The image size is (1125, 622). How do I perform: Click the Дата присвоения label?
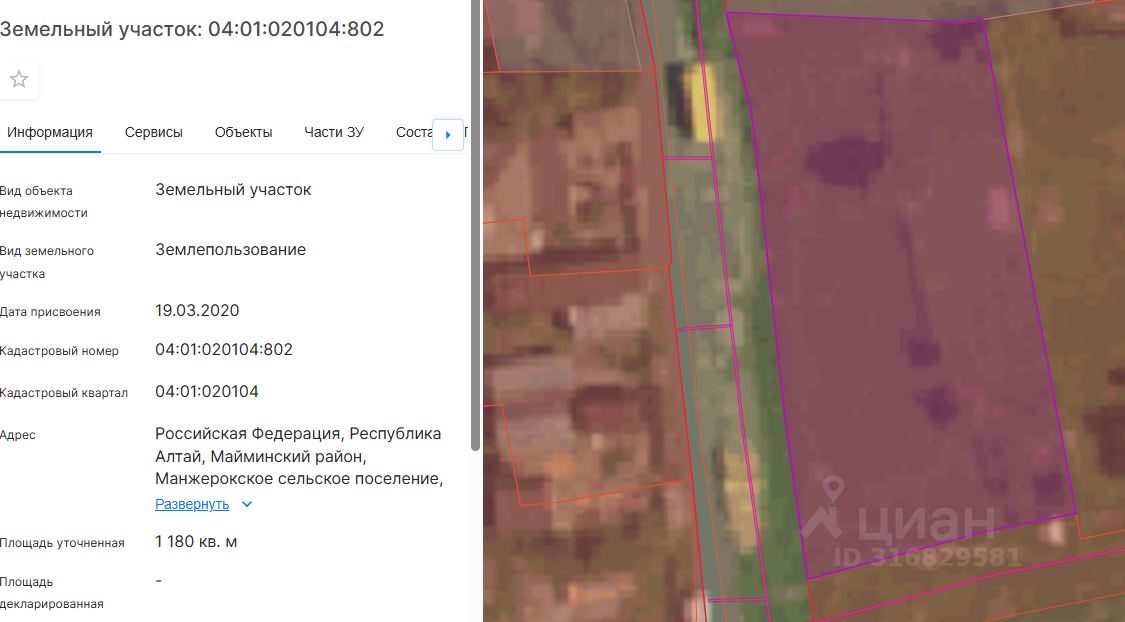tap(50, 312)
